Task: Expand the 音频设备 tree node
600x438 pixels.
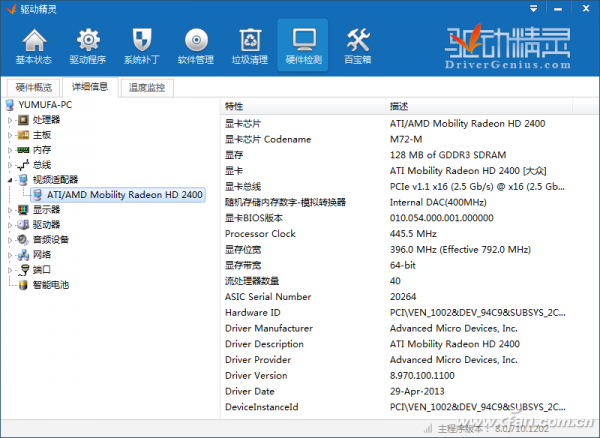Action: [10, 240]
